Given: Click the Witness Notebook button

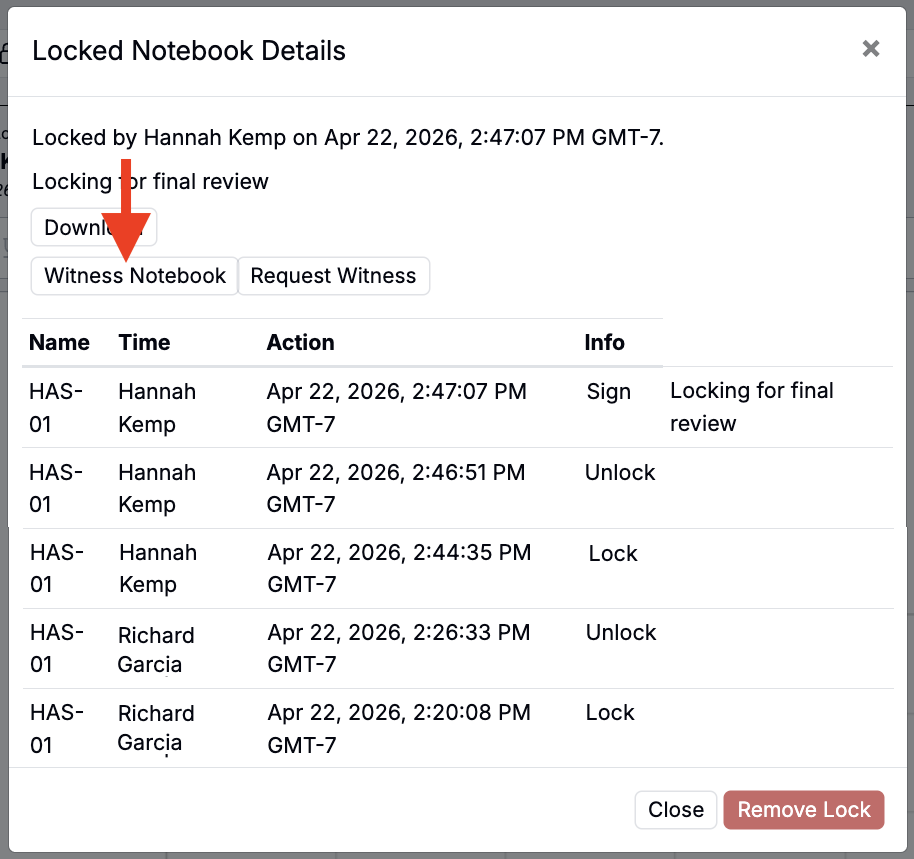Looking at the screenshot, I should coord(135,276).
